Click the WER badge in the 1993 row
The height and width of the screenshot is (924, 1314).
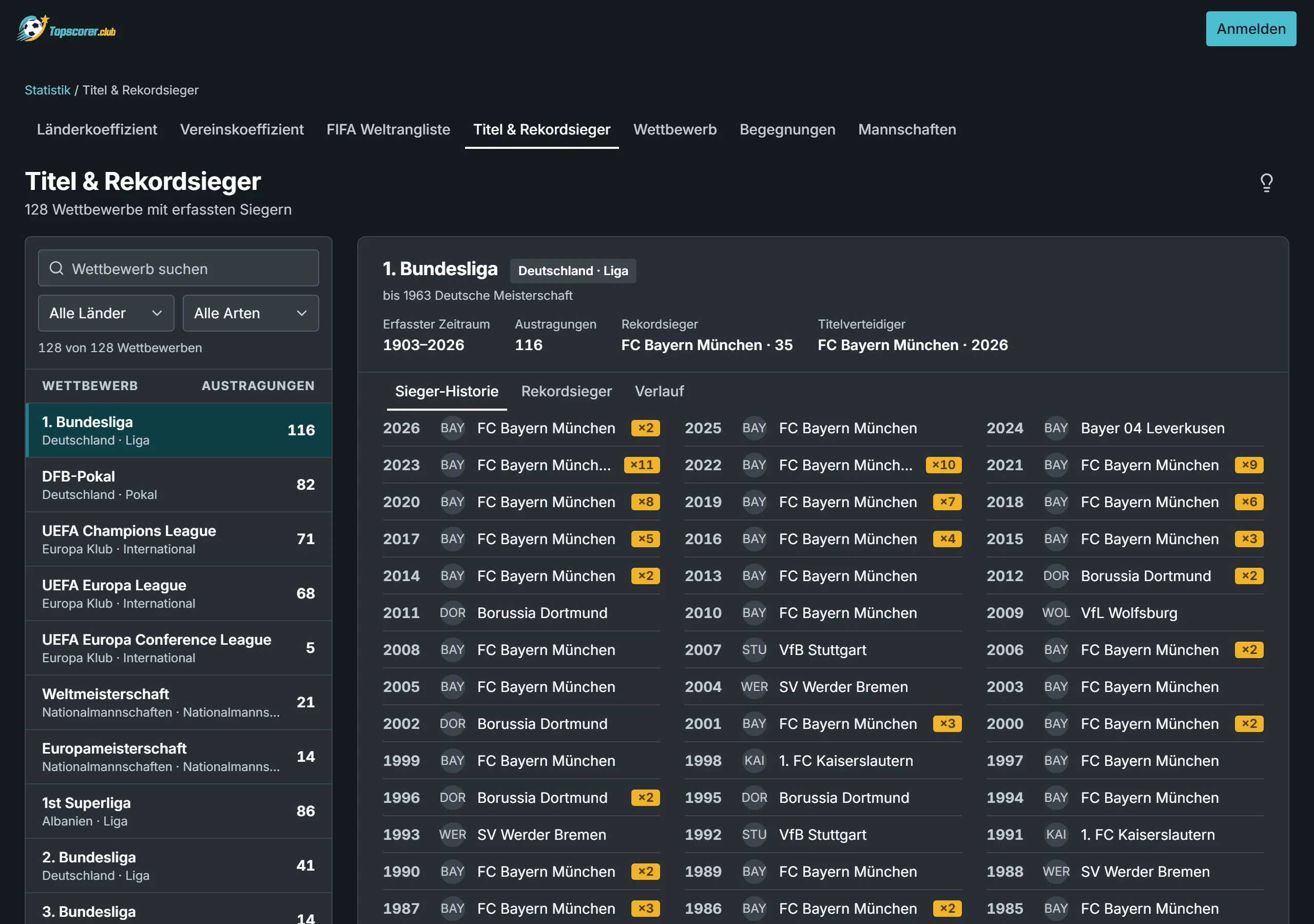452,834
